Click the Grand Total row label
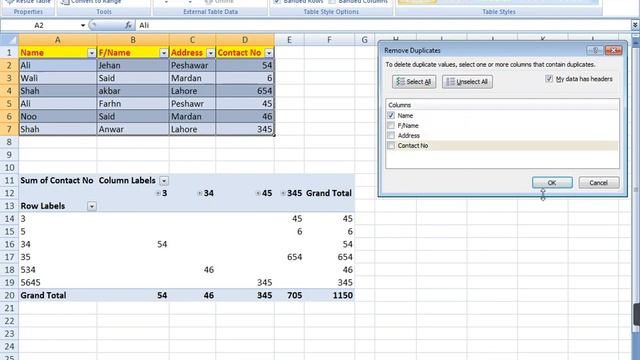This screenshot has height=360, width=640. coord(58,295)
